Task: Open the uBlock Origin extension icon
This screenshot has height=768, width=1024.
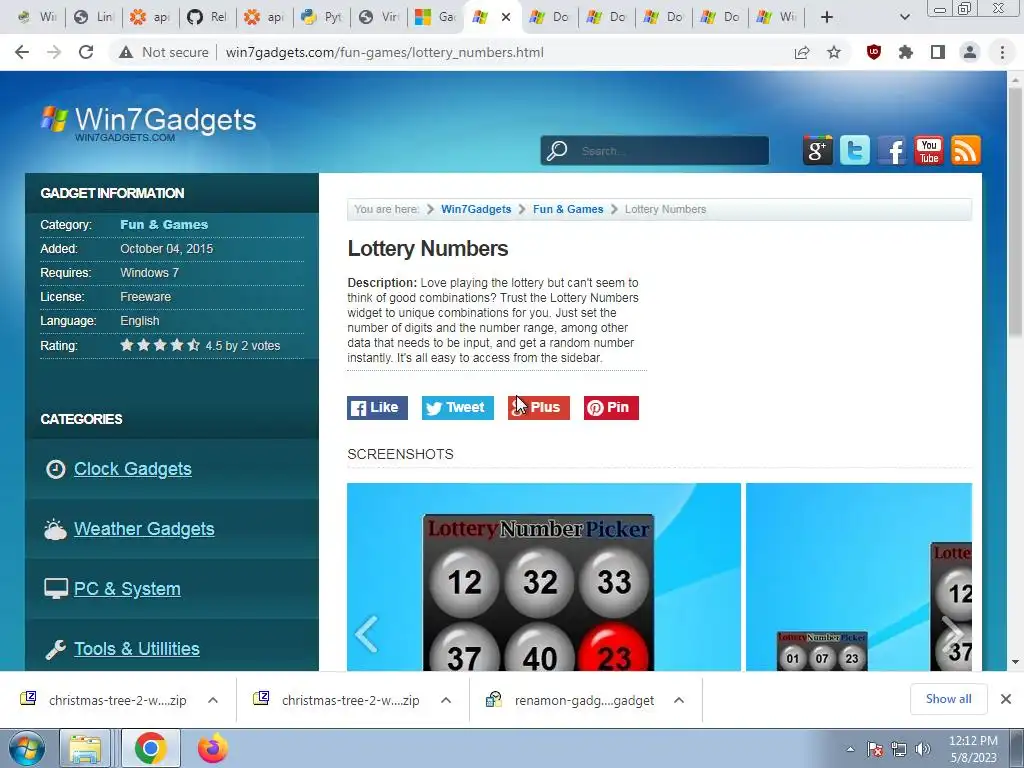Action: point(874,52)
